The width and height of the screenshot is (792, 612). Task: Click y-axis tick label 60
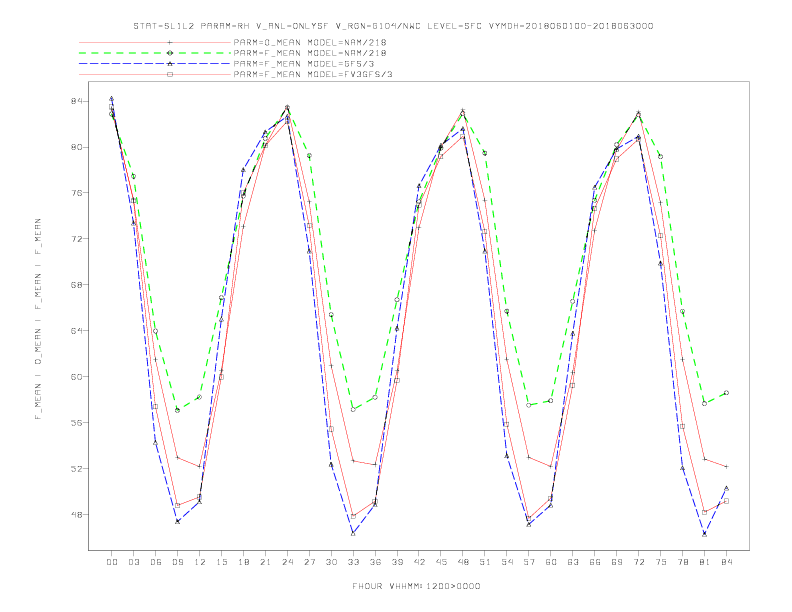pyautogui.click(x=76, y=377)
